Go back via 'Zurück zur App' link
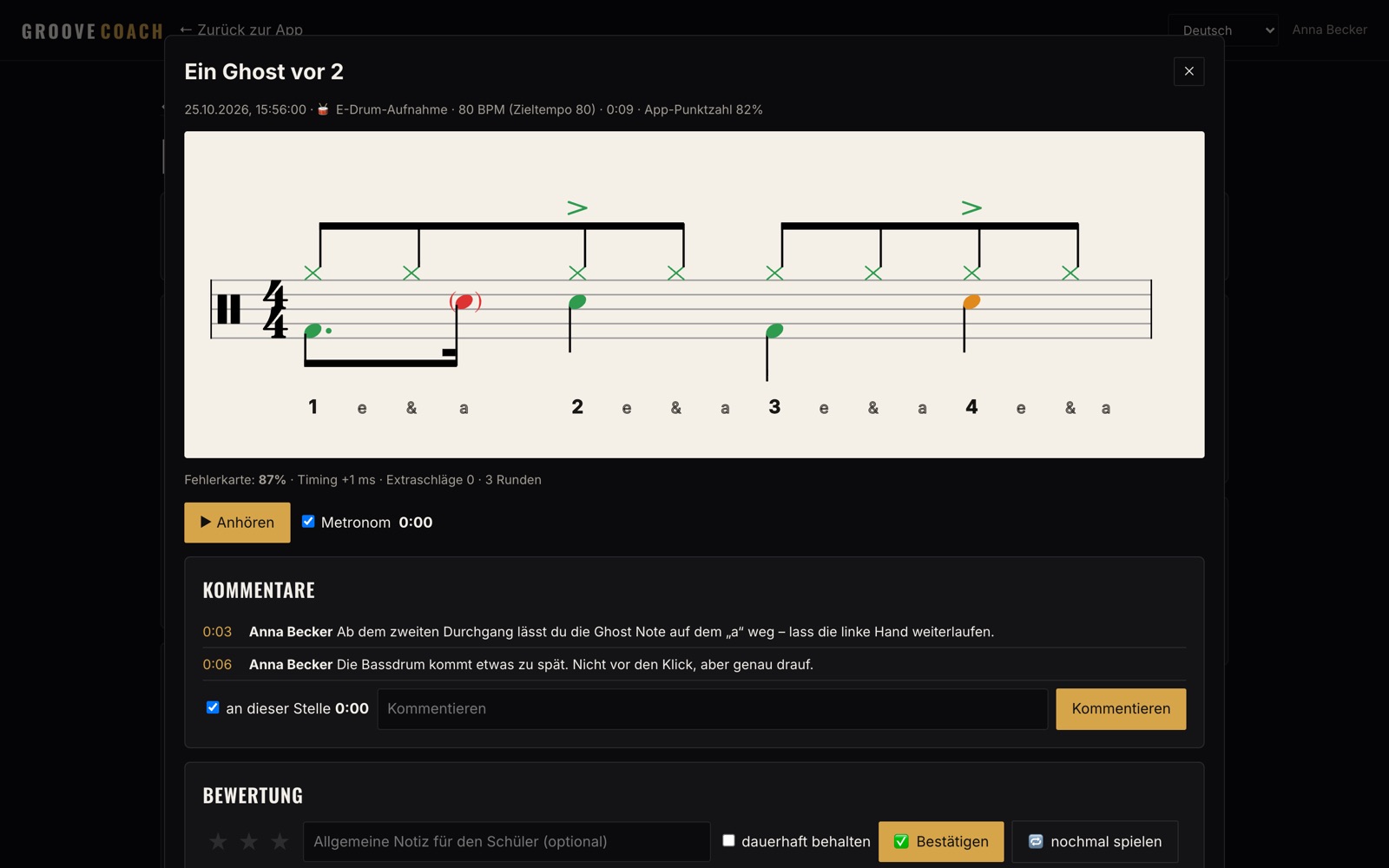This screenshot has height=868, width=1389. (x=241, y=30)
